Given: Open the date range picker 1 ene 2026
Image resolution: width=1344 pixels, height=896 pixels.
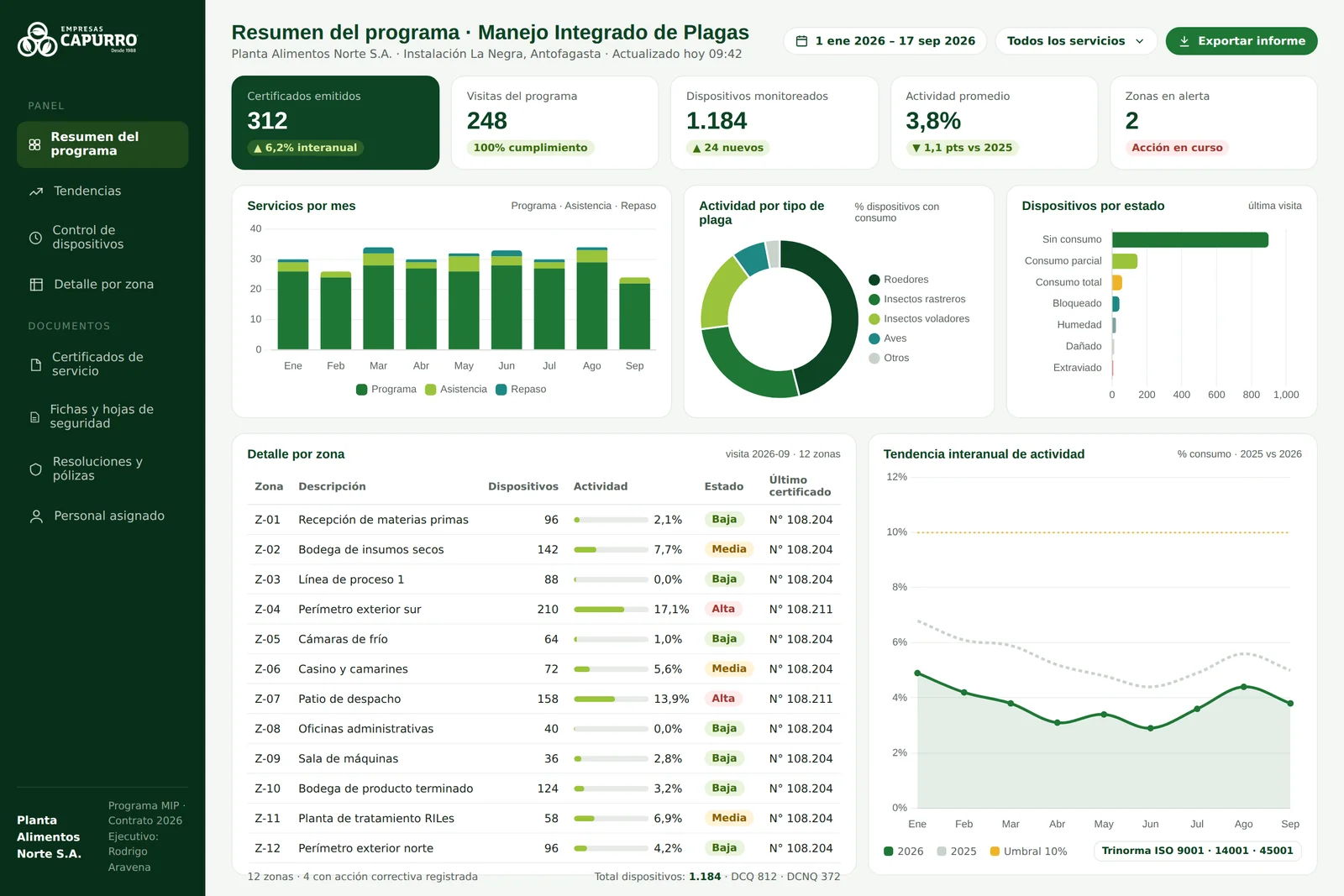Looking at the screenshot, I should point(885,41).
